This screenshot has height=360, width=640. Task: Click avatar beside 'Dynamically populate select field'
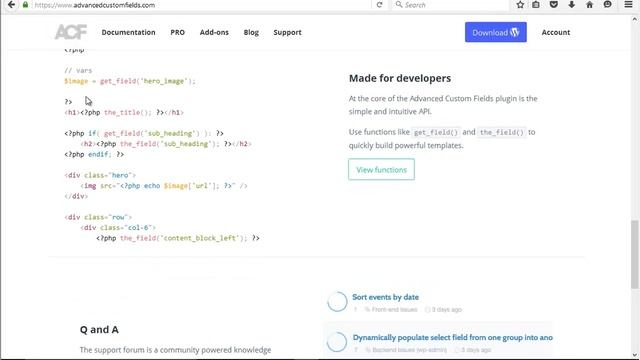coord(337,342)
